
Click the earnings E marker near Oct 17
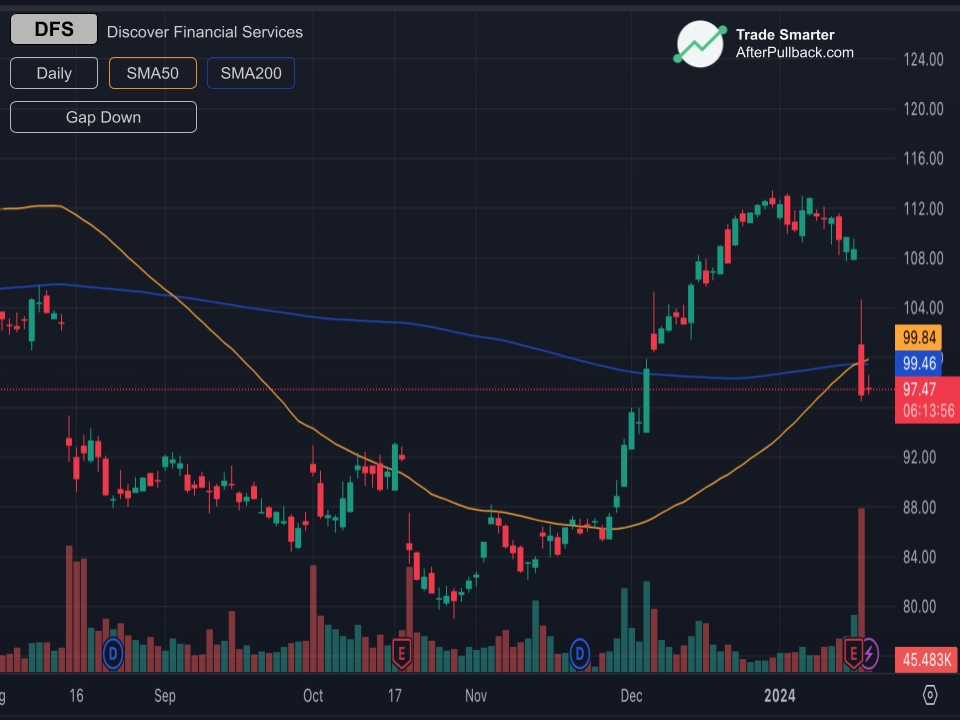[x=401, y=654]
